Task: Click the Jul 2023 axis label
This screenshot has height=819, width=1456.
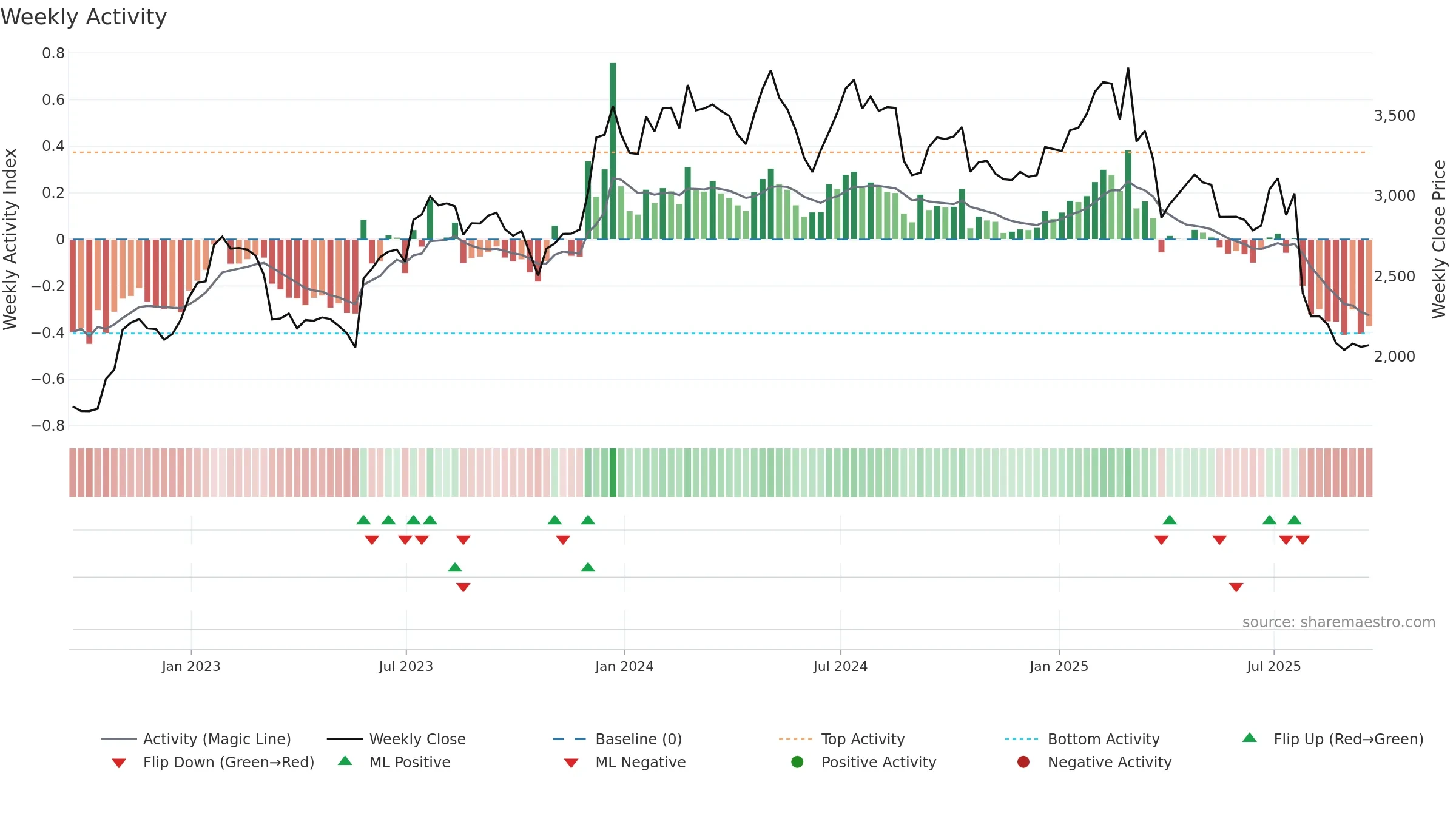Action: click(406, 666)
